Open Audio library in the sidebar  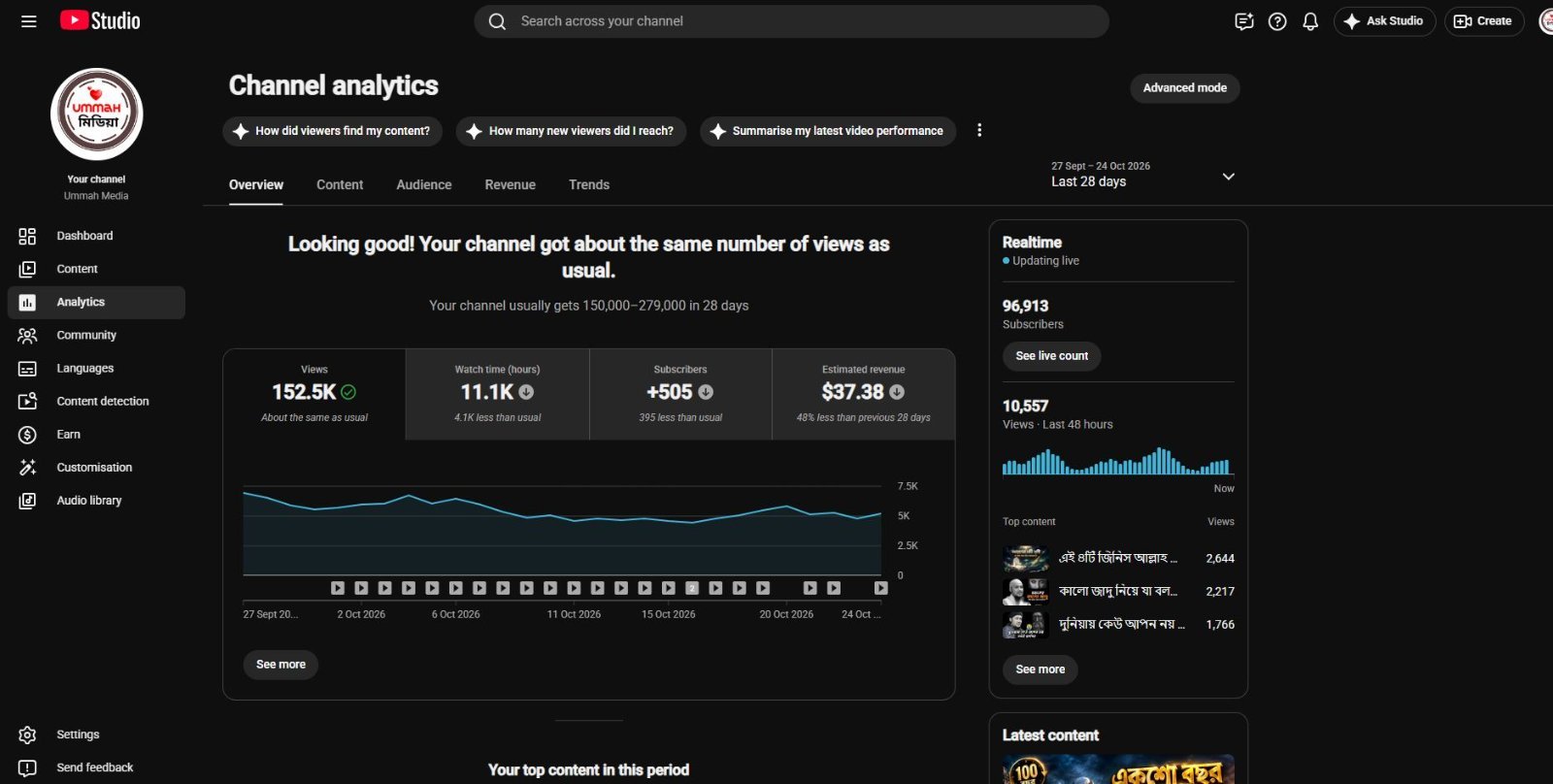(96, 500)
